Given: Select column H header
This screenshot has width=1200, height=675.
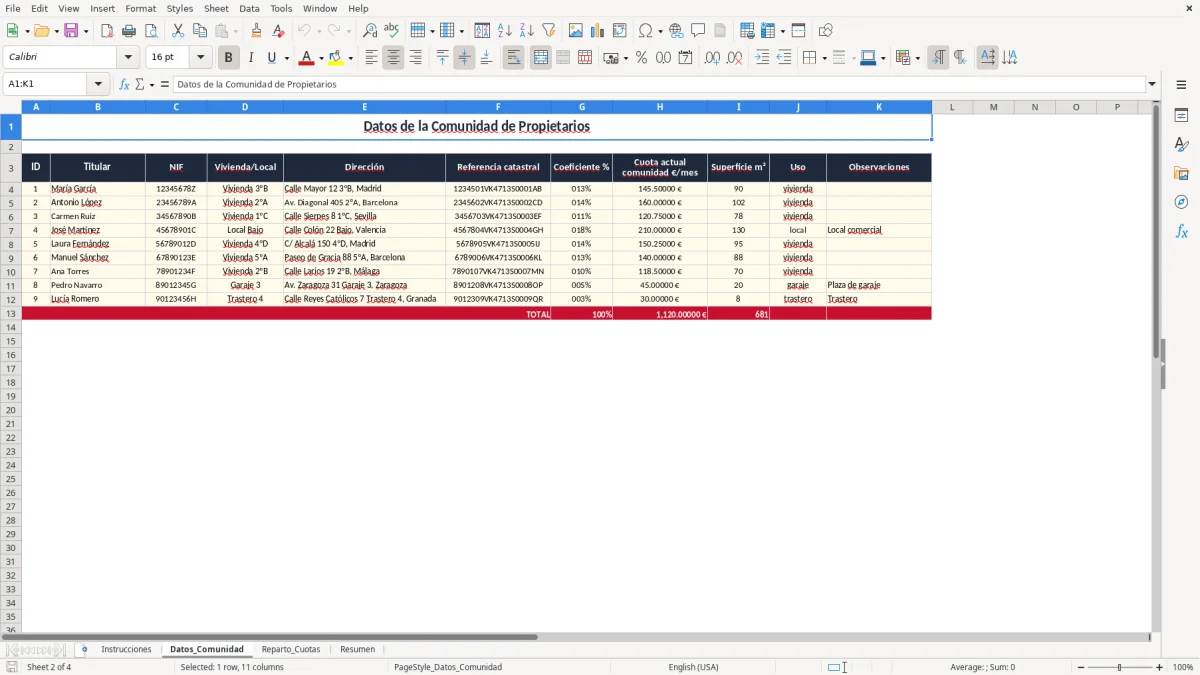Looking at the screenshot, I should (660, 107).
